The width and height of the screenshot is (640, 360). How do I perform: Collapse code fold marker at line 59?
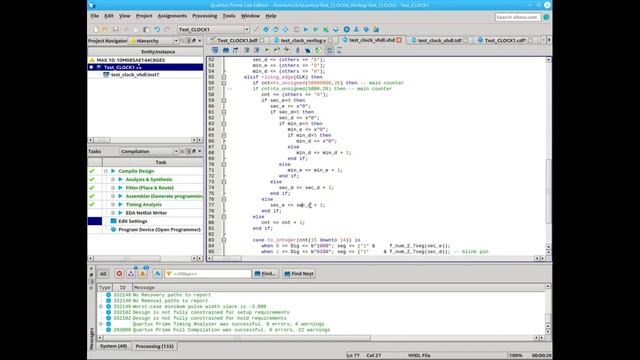(224, 100)
